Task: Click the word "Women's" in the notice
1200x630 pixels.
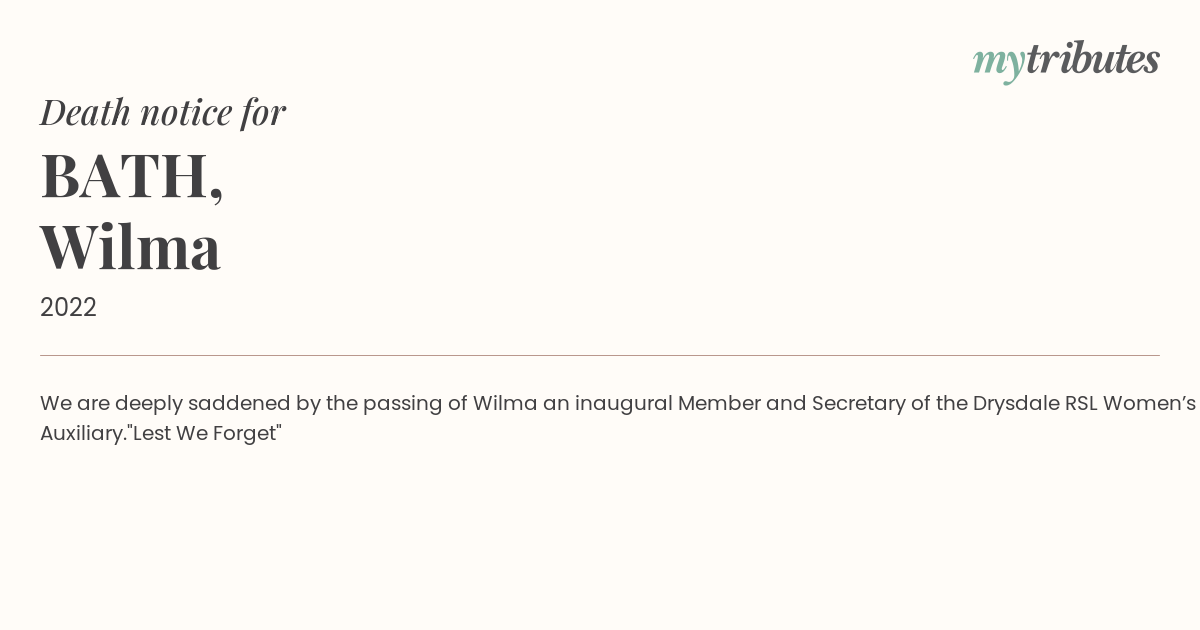Action: pyautogui.click(x=1149, y=403)
